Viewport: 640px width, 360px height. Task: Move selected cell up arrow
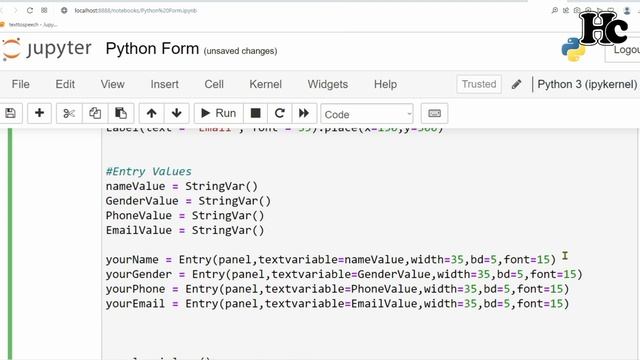(x=151, y=113)
